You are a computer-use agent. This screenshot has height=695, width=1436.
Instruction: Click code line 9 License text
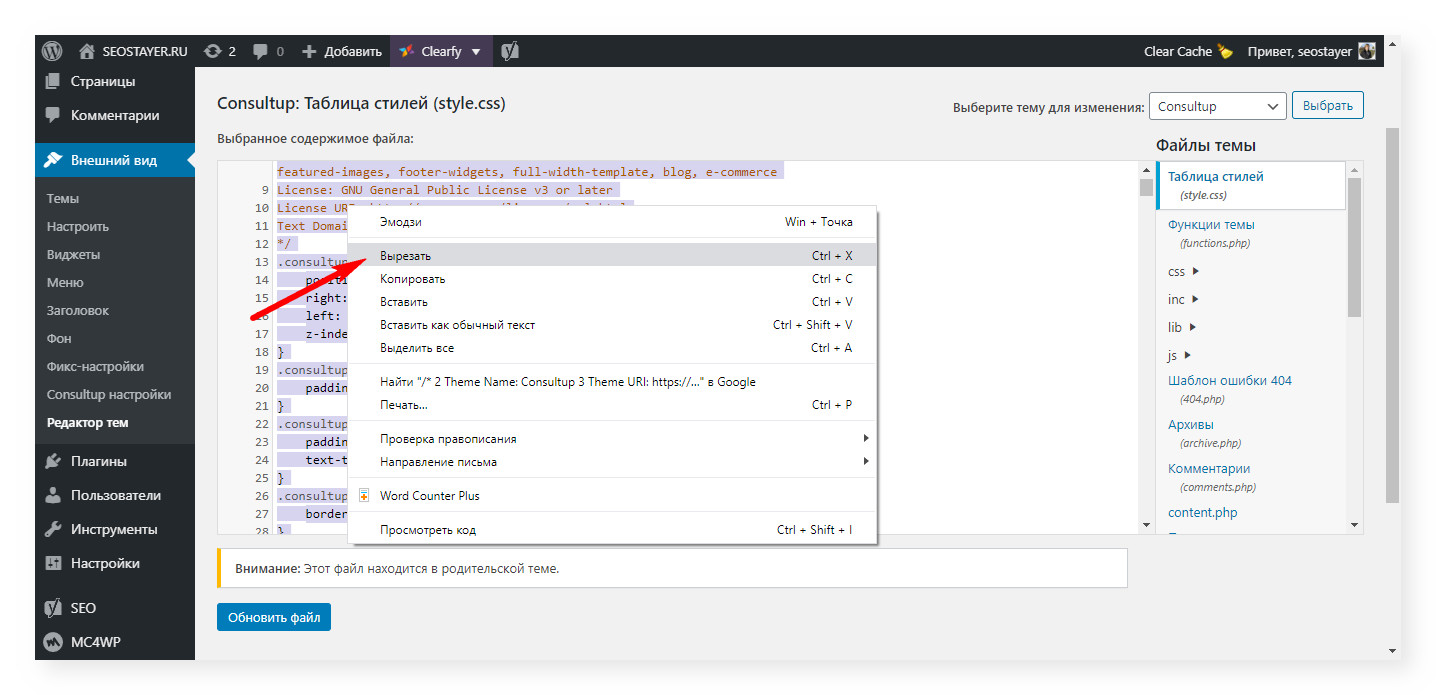(x=446, y=190)
